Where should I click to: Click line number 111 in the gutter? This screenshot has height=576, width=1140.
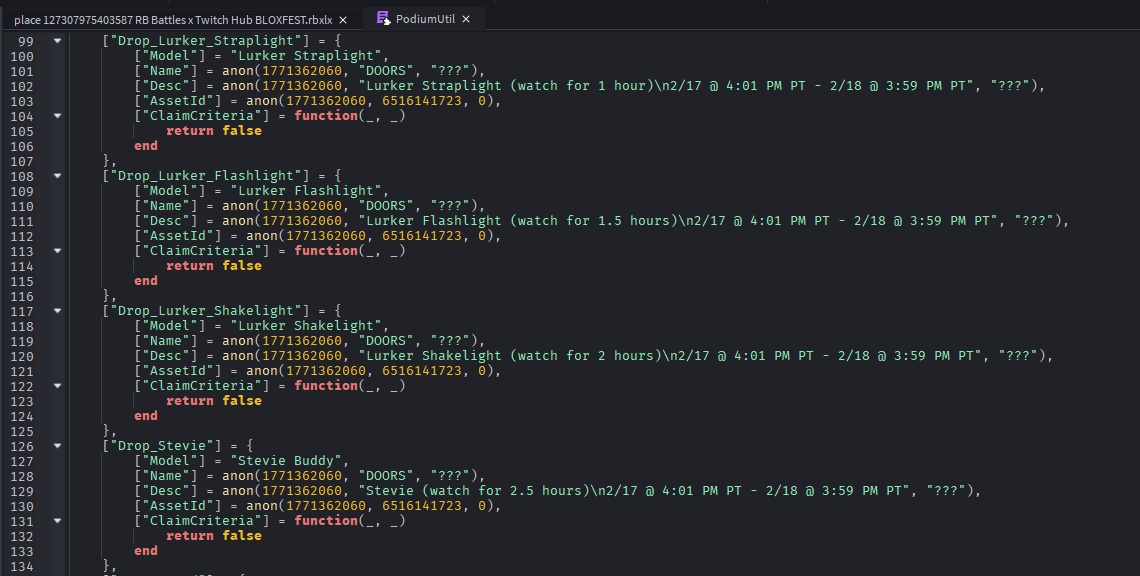coord(22,221)
